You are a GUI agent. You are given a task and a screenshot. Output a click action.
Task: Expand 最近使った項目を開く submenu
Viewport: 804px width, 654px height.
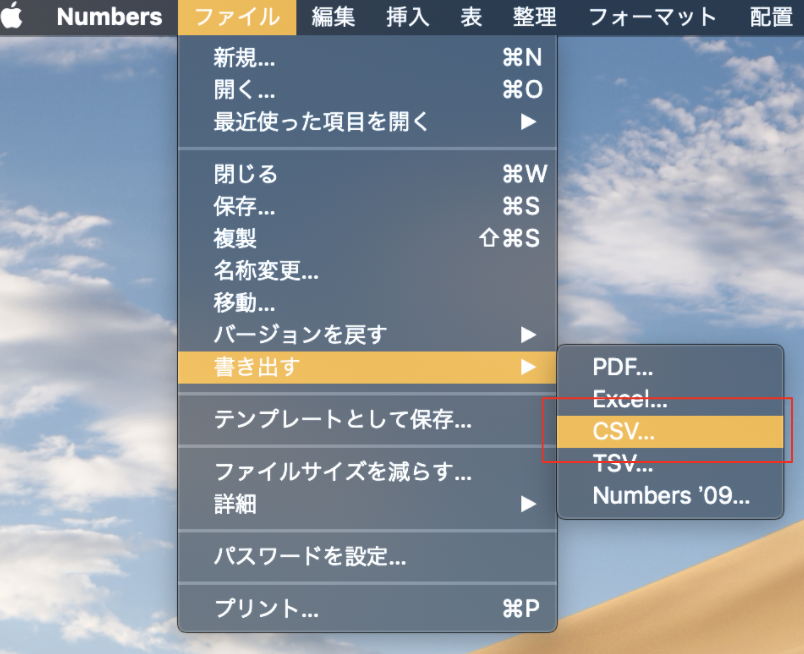[x=367, y=122]
